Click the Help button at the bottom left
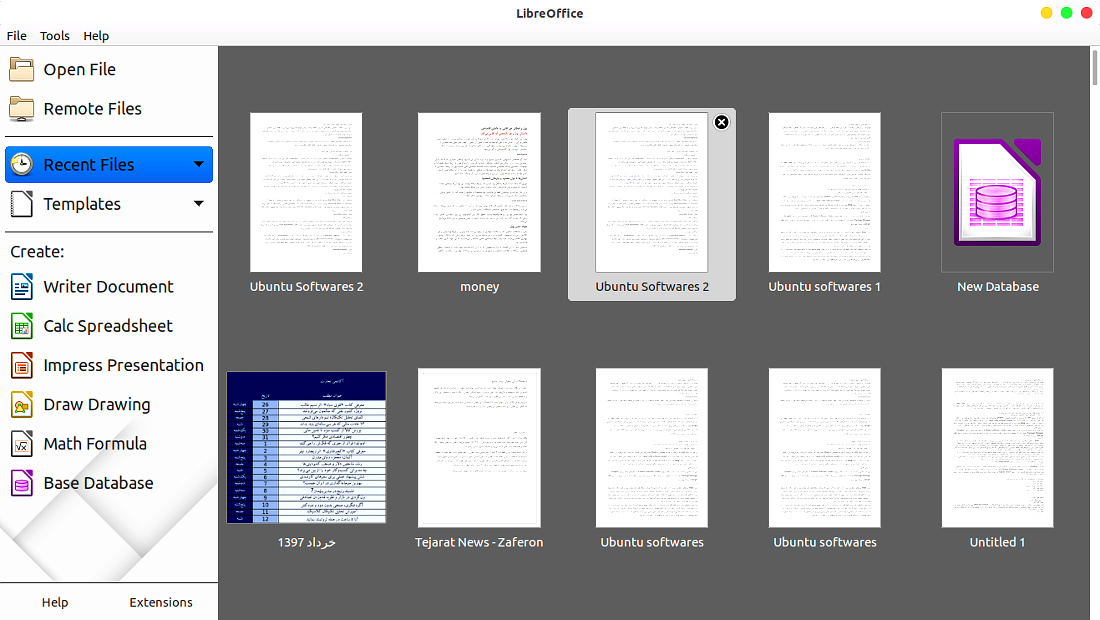This screenshot has height=620, width=1100. 55,602
